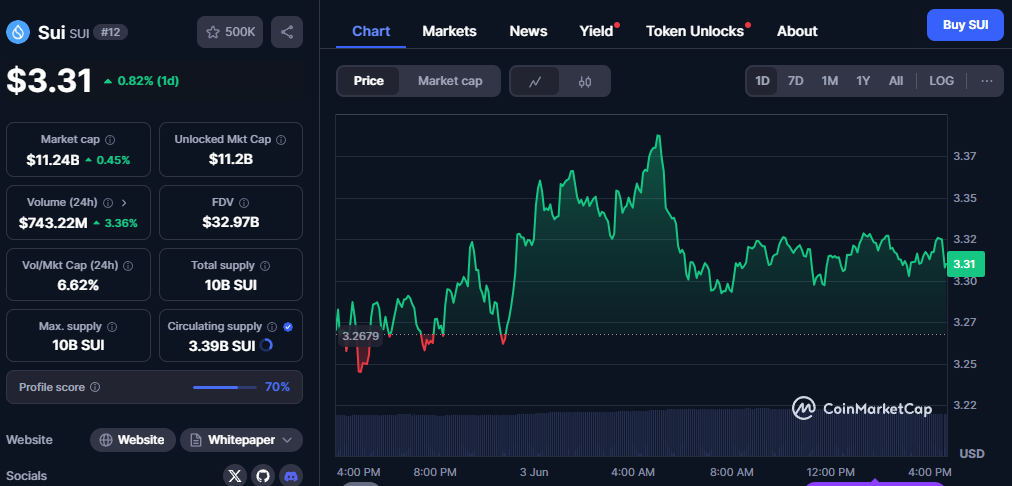
Task: Click Volume (24h) info icon
Action: [108, 203]
